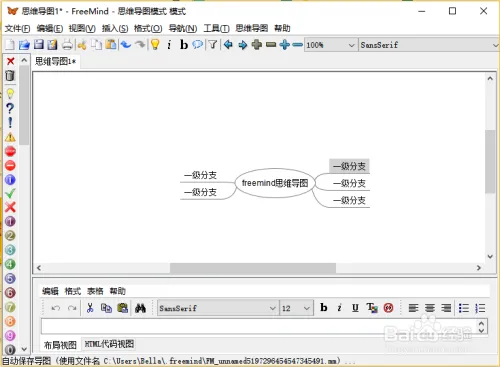
Task: Open the filter funnel tool
Action: (x=213, y=44)
